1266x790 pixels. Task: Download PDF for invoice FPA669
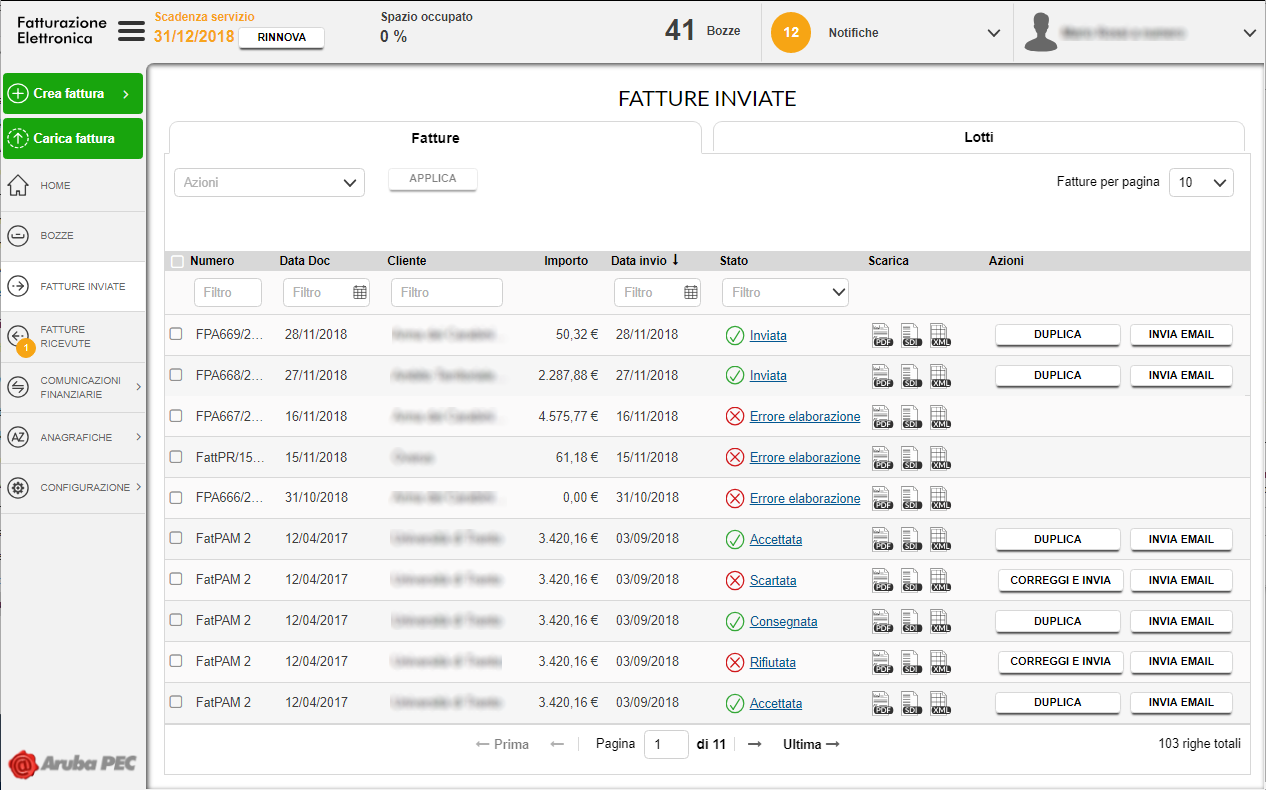pos(881,335)
